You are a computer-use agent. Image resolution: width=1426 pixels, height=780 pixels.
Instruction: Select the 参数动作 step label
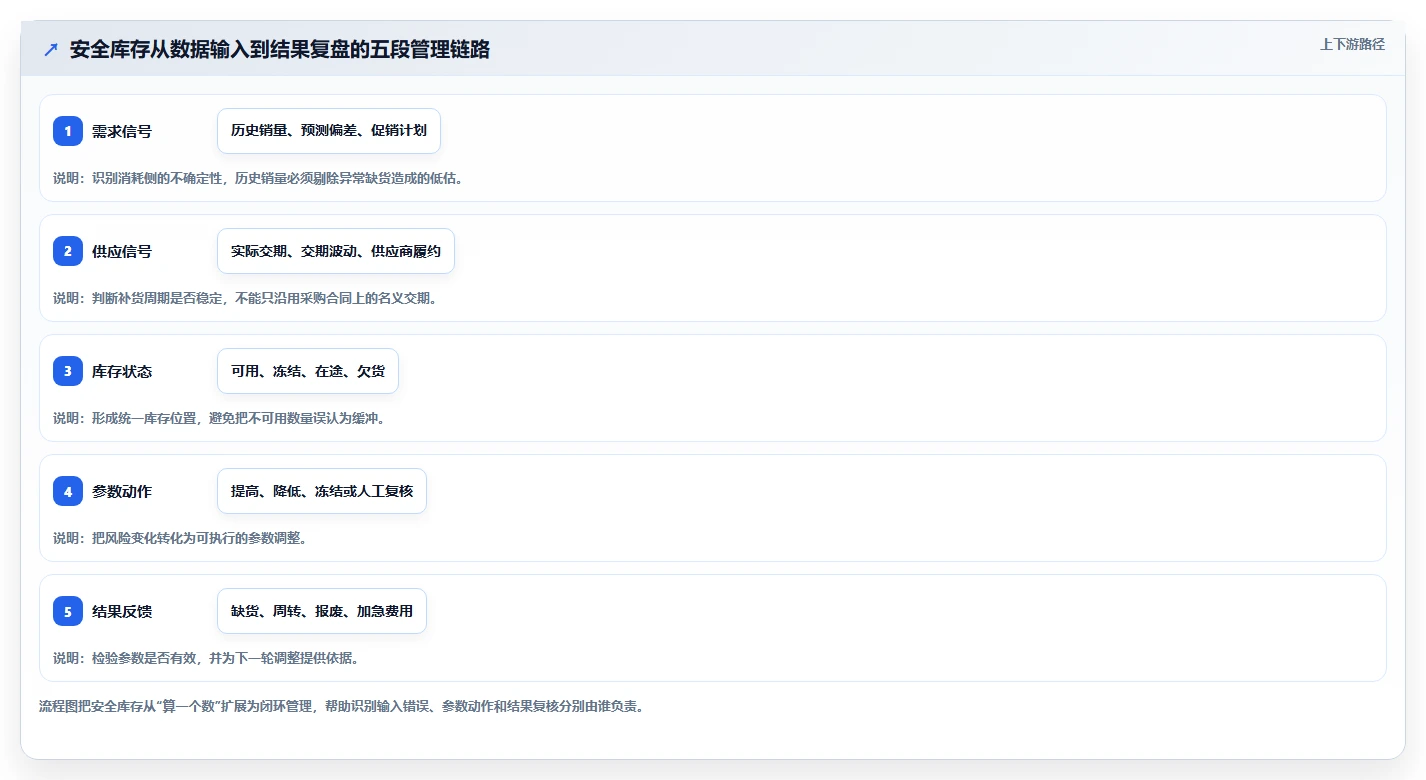tap(122, 491)
